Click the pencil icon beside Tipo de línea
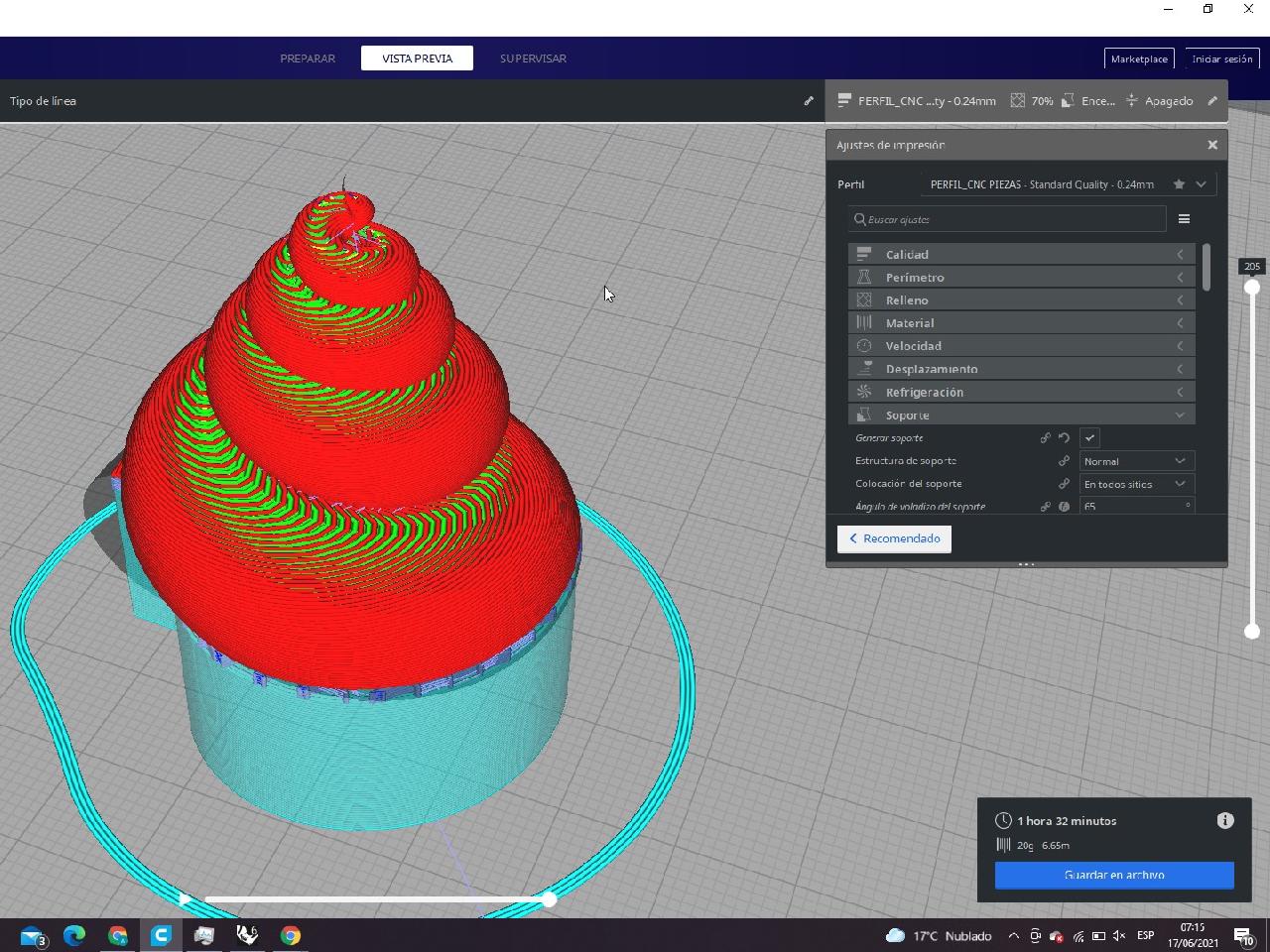 click(809, 101)
